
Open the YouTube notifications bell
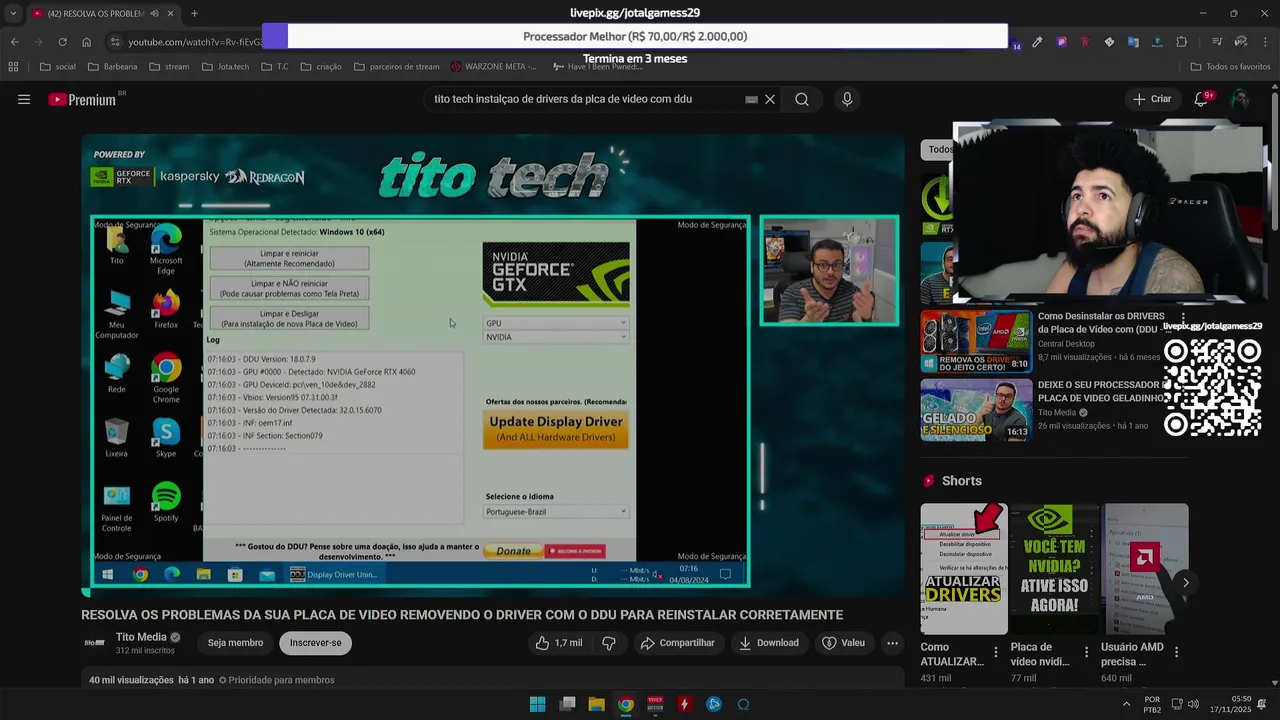tap(1201, 99)
